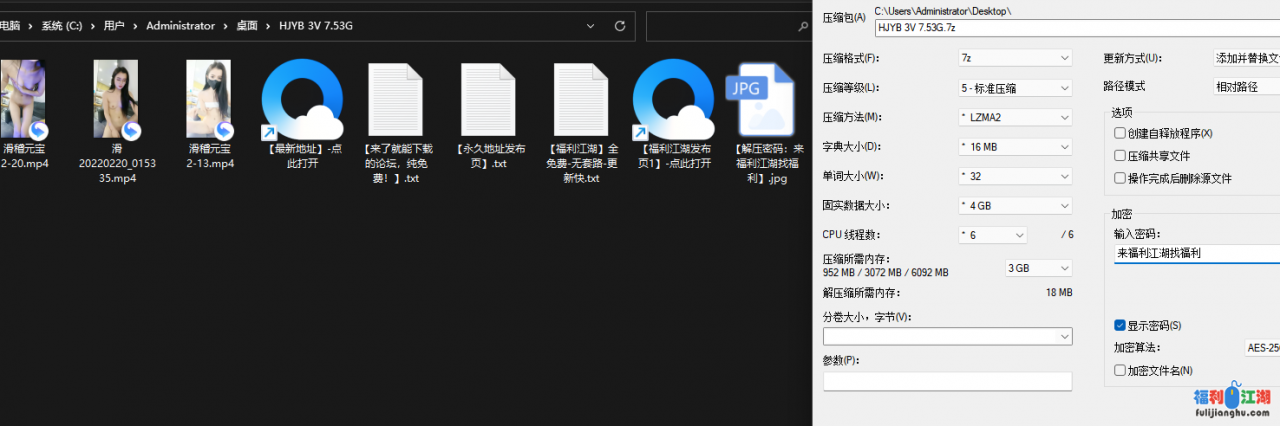Image resolution: width=1280 pixels, height=426 pixels.
Task: Expand the CPU 线程数 dropdown
Action: (992, 235)
